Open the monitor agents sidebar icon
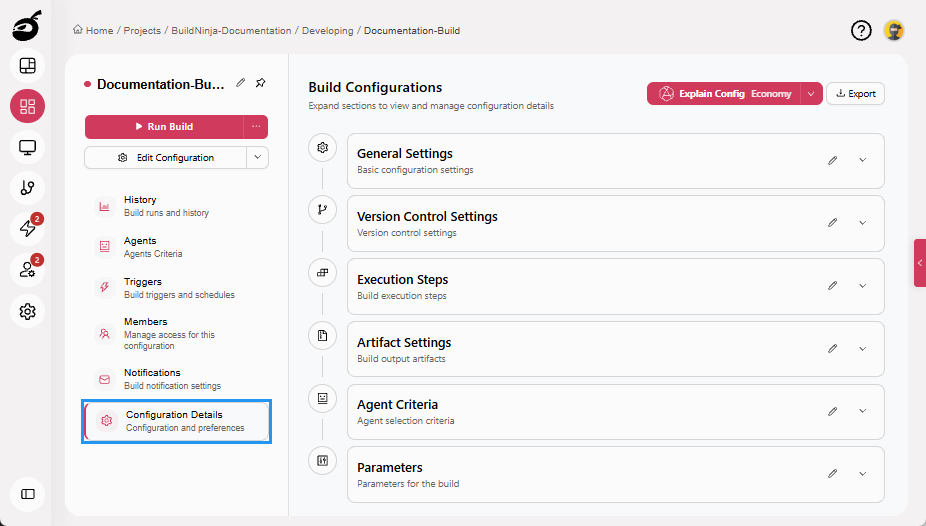This screenshot has width=926, height=526. 28,147
